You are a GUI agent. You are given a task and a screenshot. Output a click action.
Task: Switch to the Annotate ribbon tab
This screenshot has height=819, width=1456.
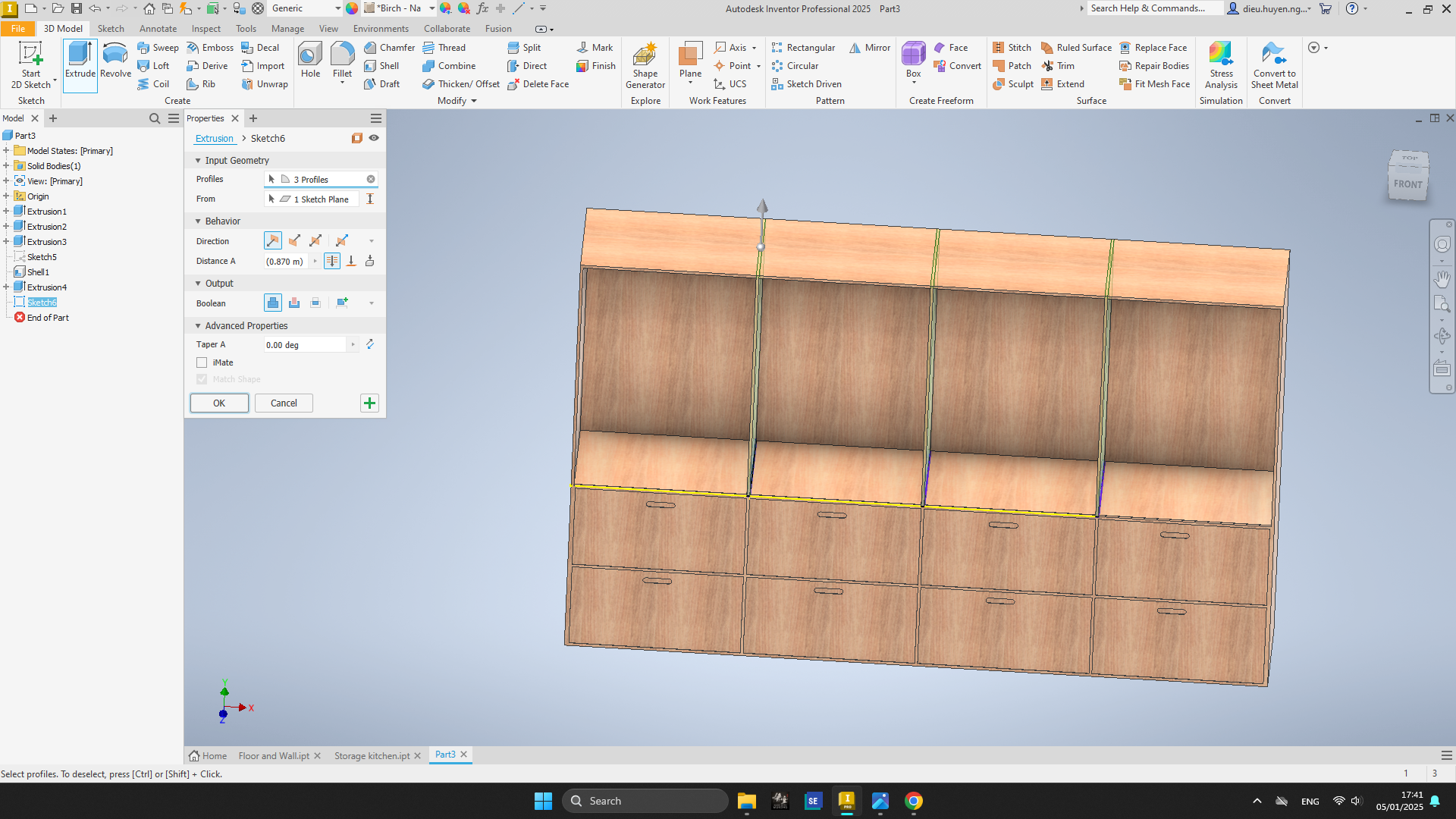[x=158, y=28]
